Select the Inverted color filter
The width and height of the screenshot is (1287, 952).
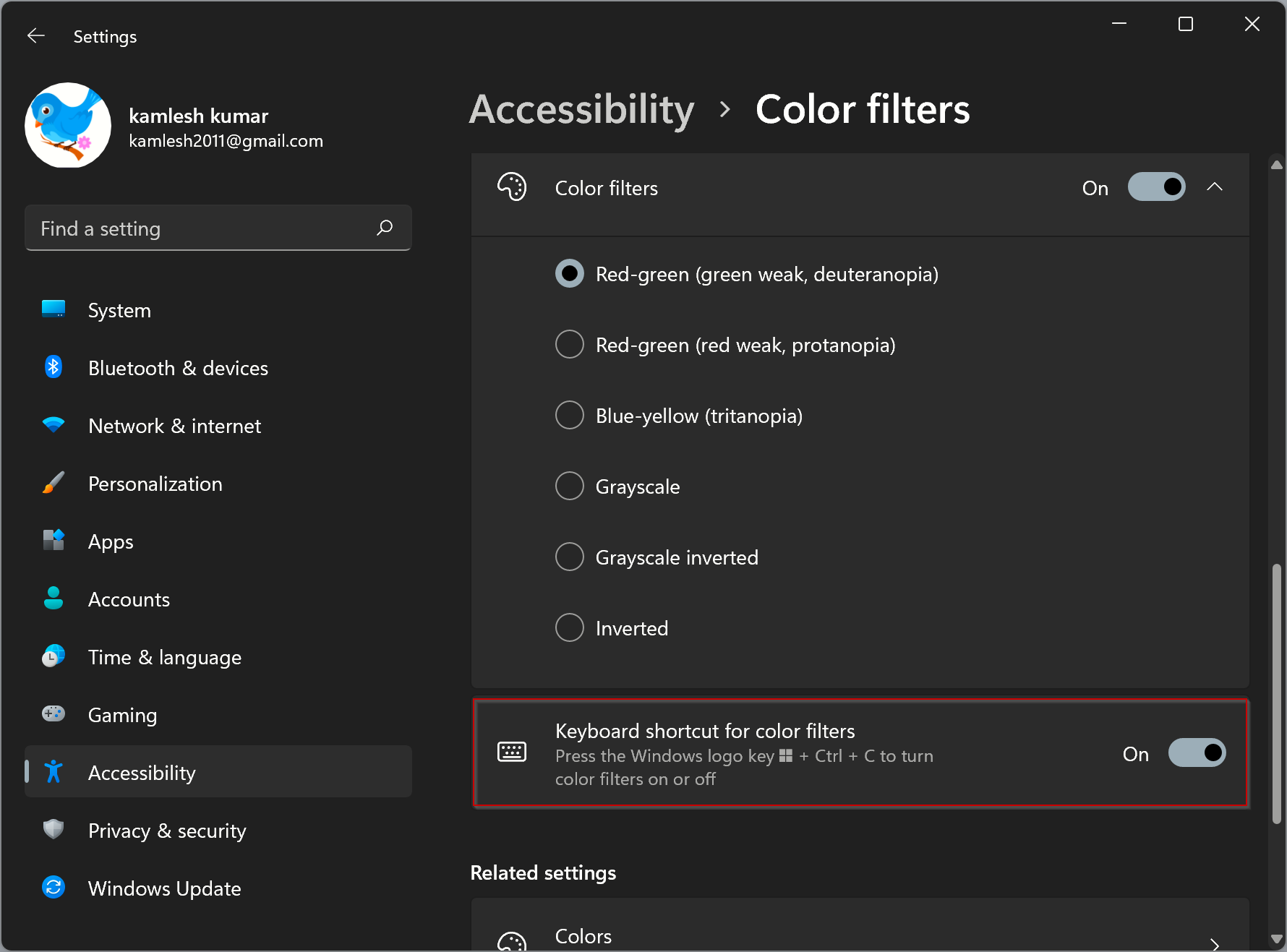pyautogui.click(x=570, y=627)
